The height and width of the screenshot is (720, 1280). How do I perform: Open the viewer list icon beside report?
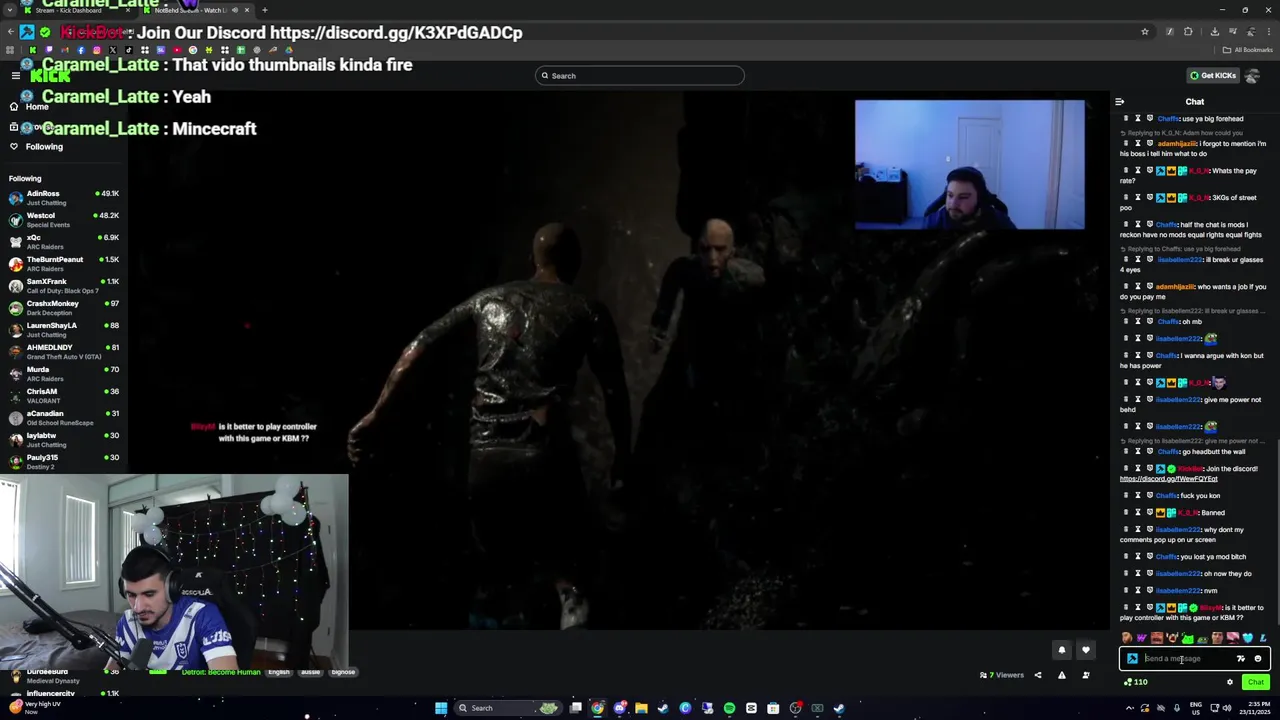coord(1086,675)
